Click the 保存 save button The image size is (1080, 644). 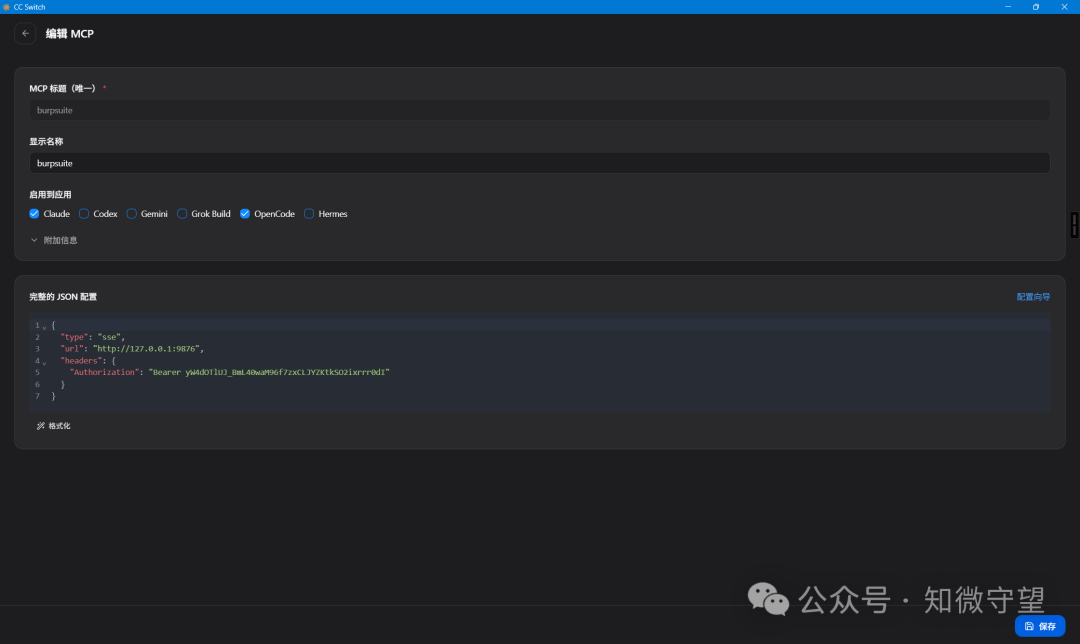[1040, 626]
